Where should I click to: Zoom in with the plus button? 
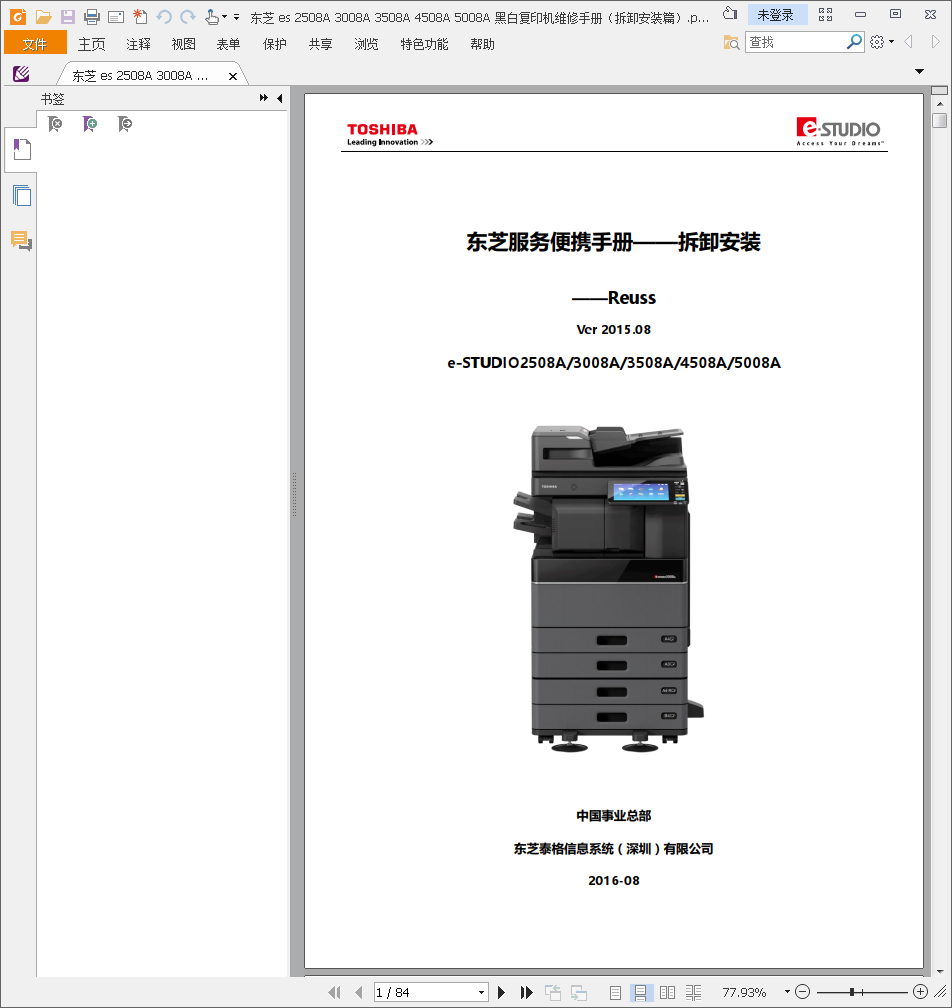921,992
